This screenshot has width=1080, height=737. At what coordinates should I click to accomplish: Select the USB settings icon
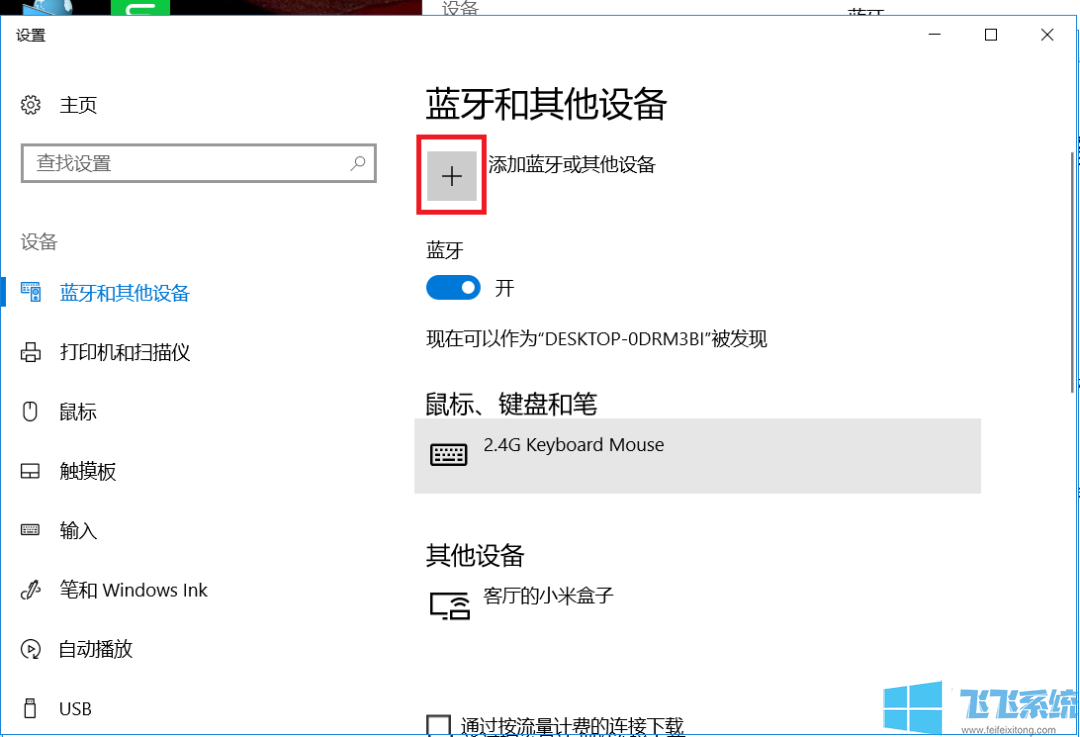(30, 708)
